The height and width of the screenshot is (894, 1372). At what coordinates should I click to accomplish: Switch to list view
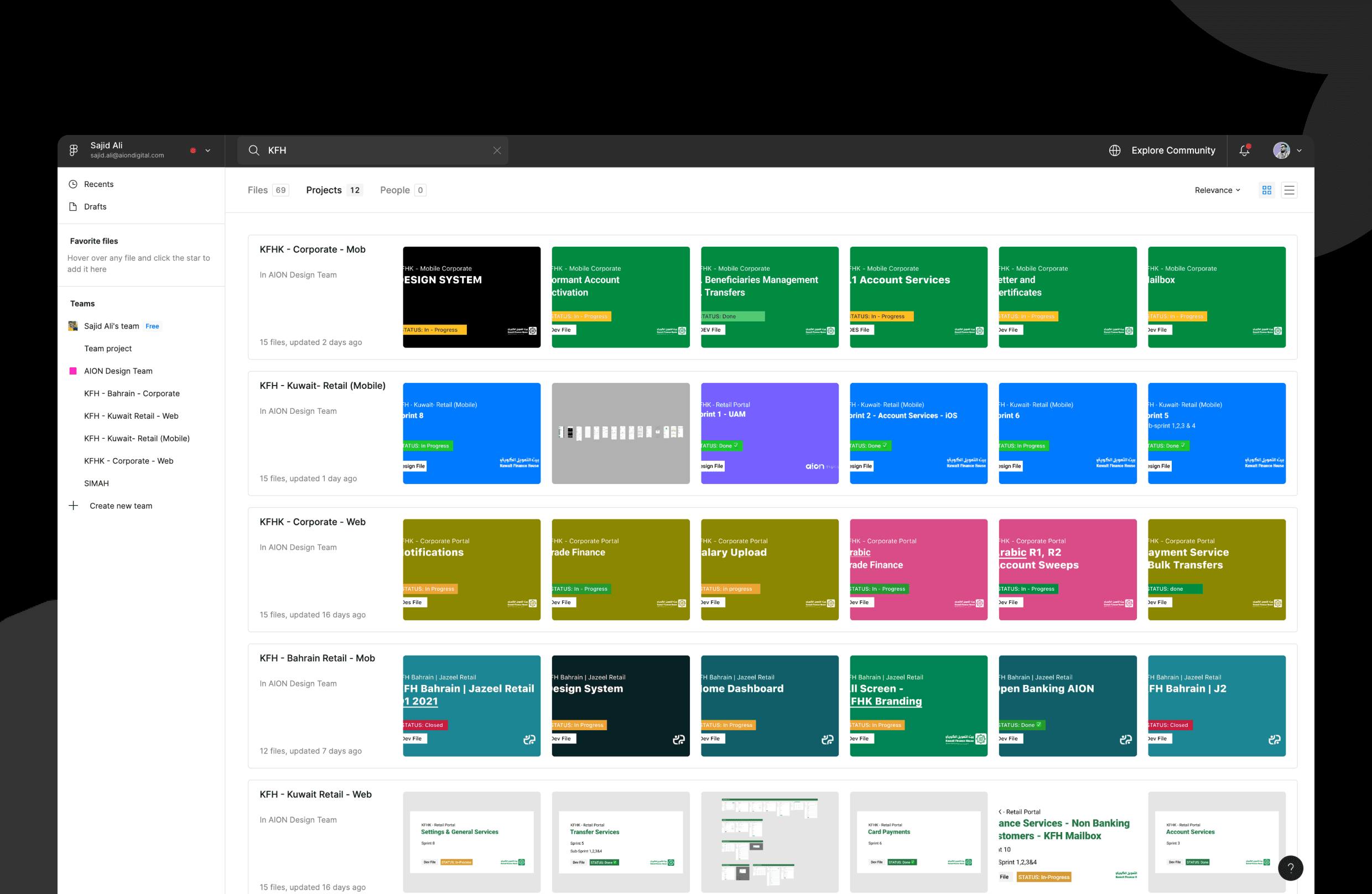click(x=1290, y=190)
